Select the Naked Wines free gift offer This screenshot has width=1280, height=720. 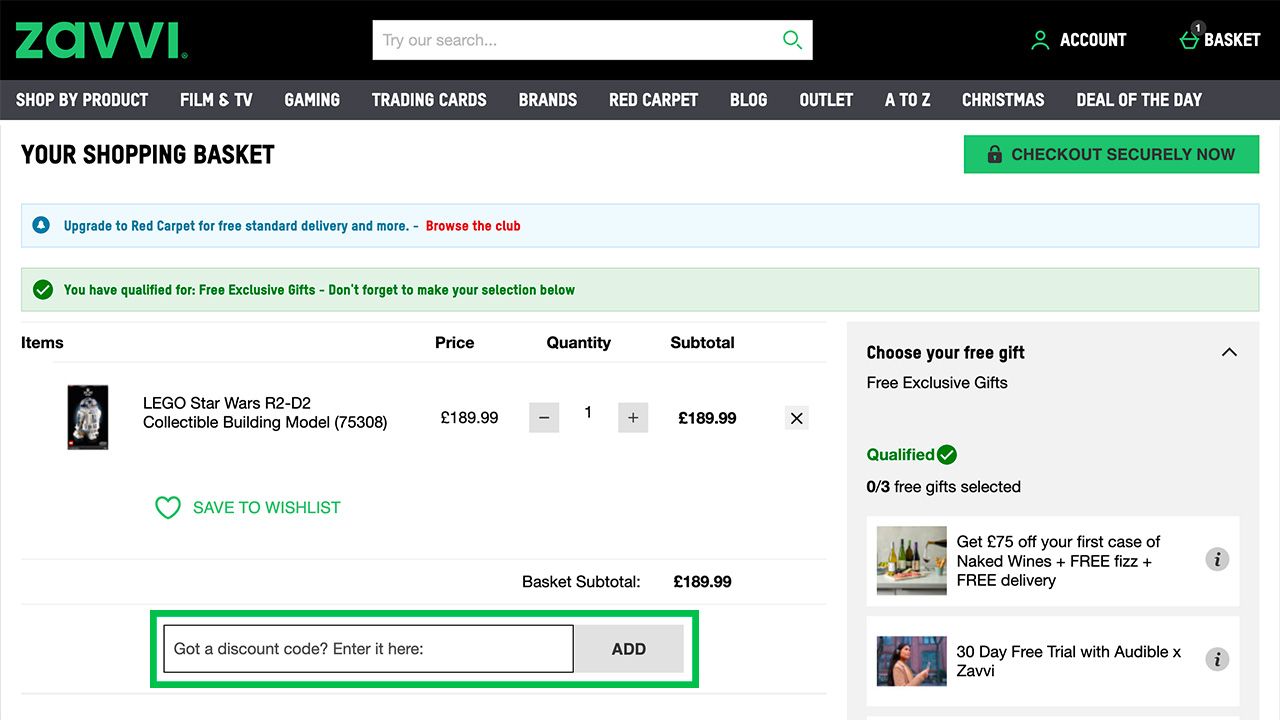tap(1053, 560)
